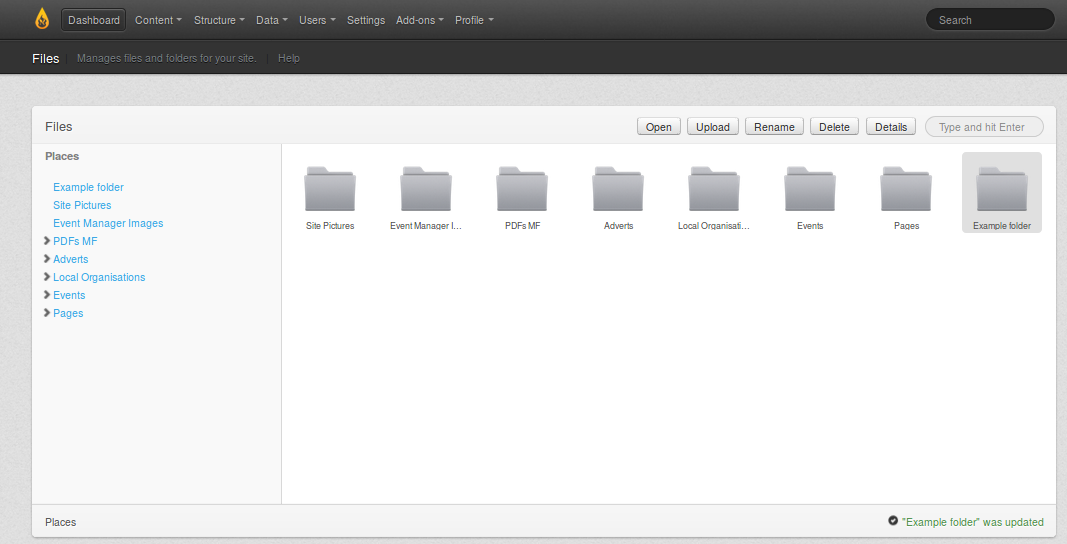The image size is (1067, 544).
Task: Open the Content dropdown menu
Action: pos(158,20)
